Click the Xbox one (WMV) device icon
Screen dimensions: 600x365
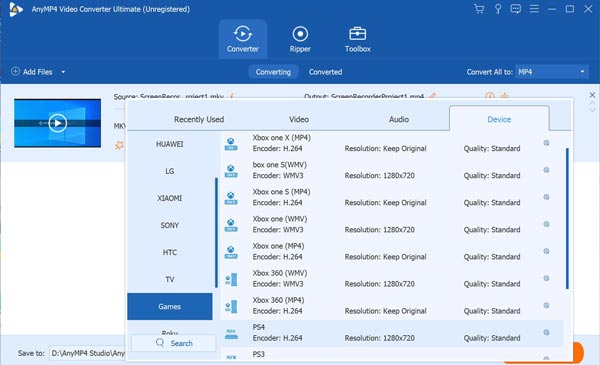231,225
